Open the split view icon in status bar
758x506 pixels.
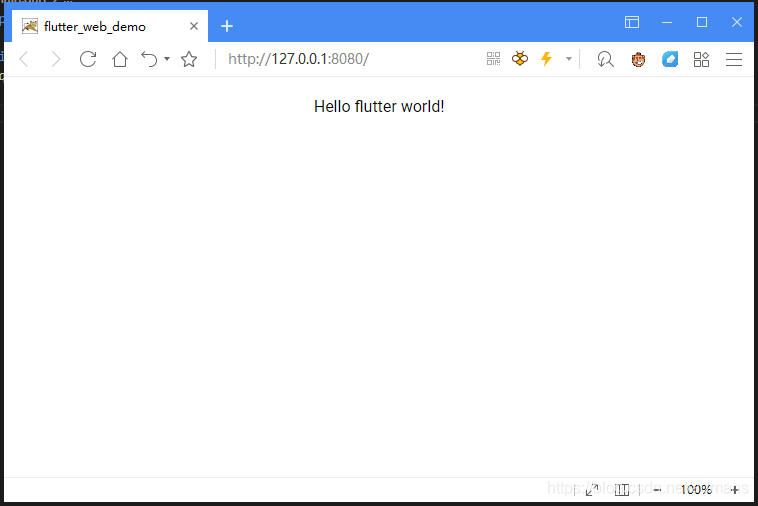(622, 490)
